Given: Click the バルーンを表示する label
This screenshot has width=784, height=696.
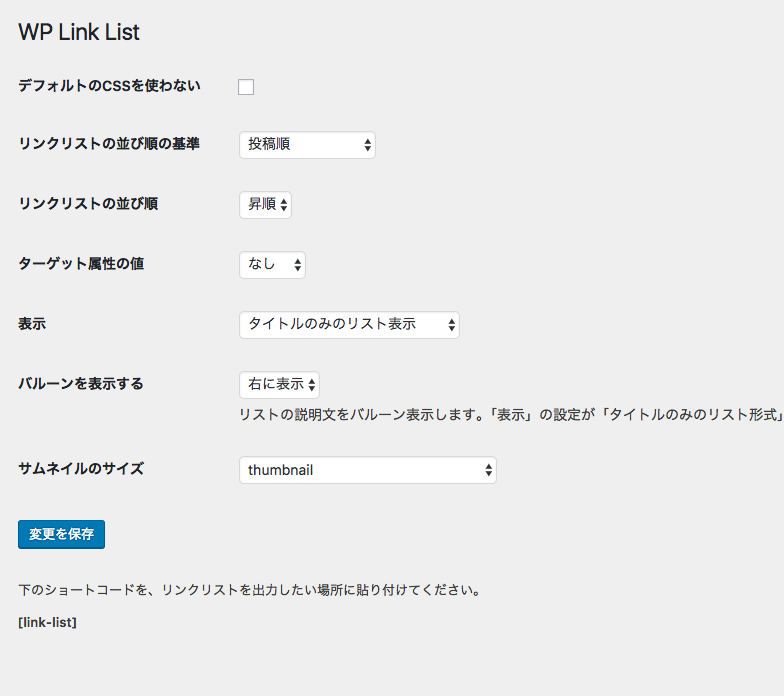Looking at the screenshot, I should tap(81, 384).
